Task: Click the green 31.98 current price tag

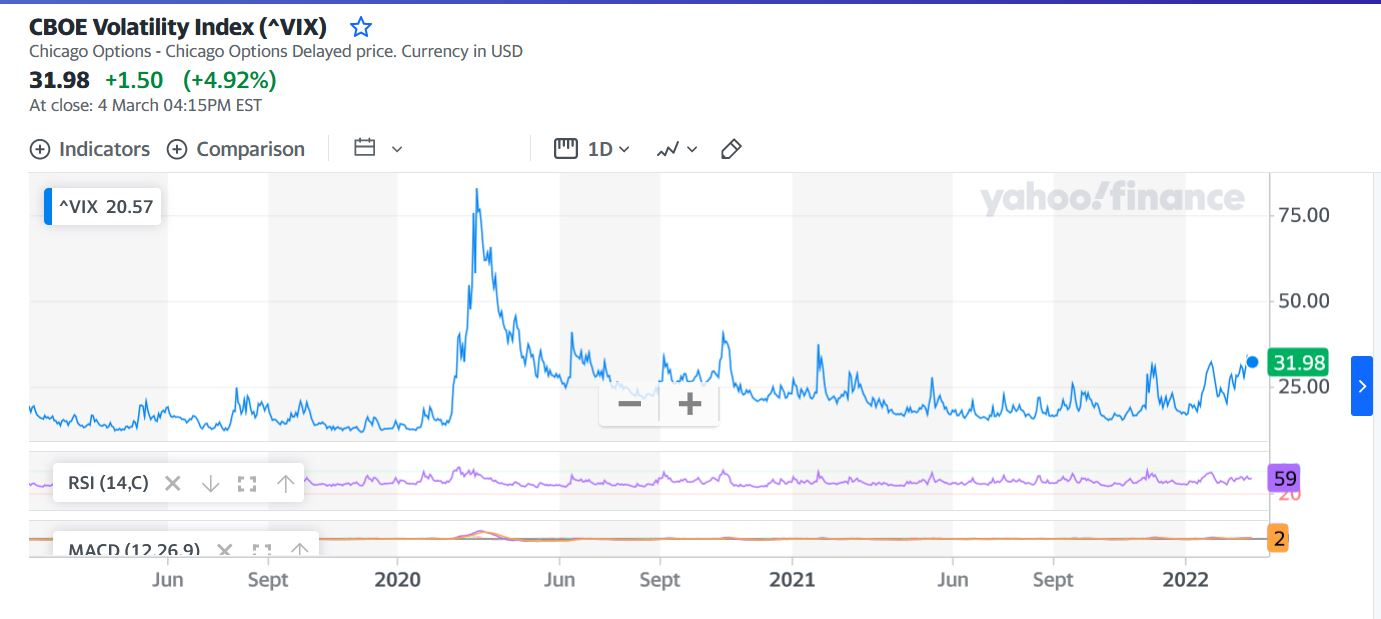Action: 1300,362
